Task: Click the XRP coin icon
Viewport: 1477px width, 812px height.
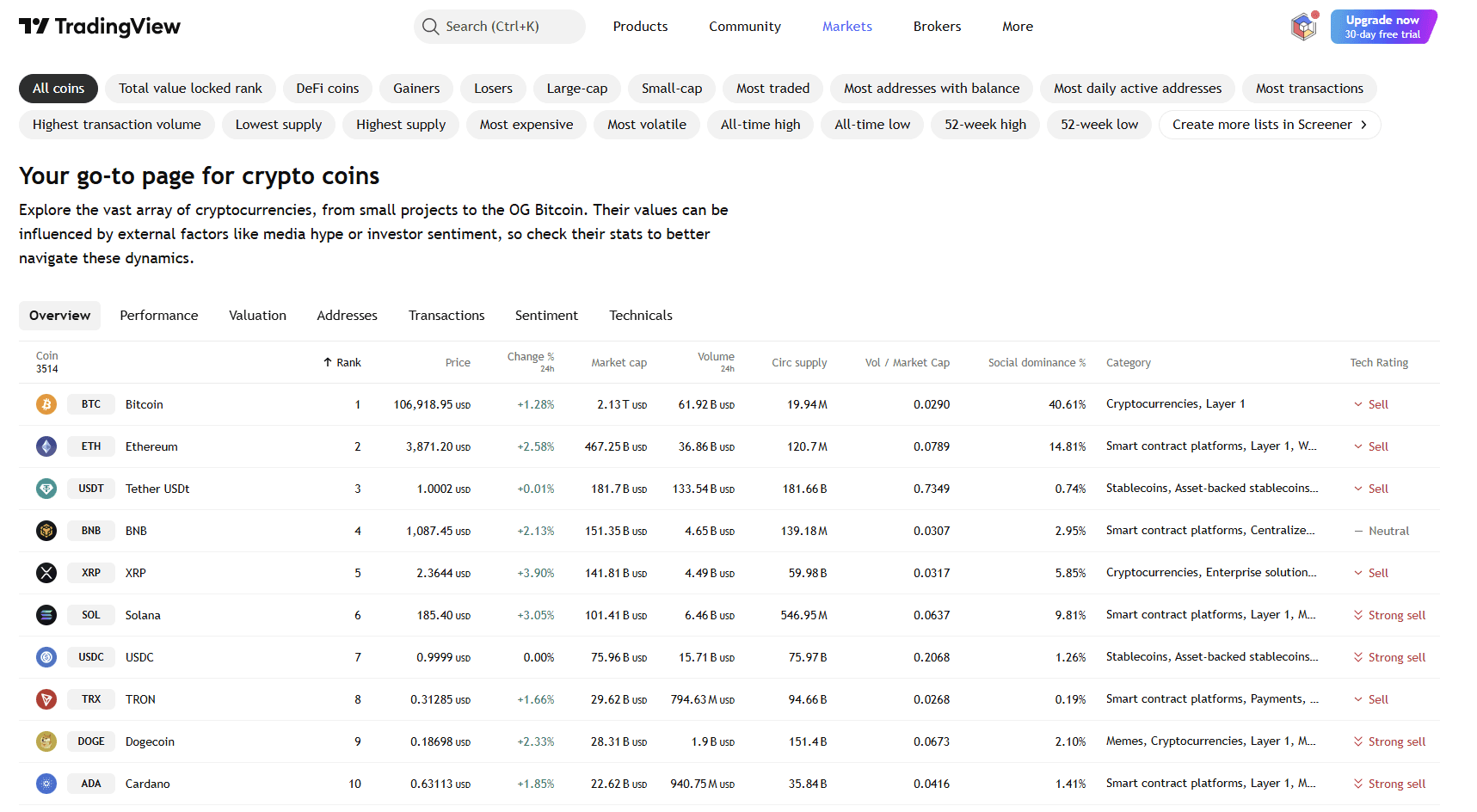Action: click(46, 573)
